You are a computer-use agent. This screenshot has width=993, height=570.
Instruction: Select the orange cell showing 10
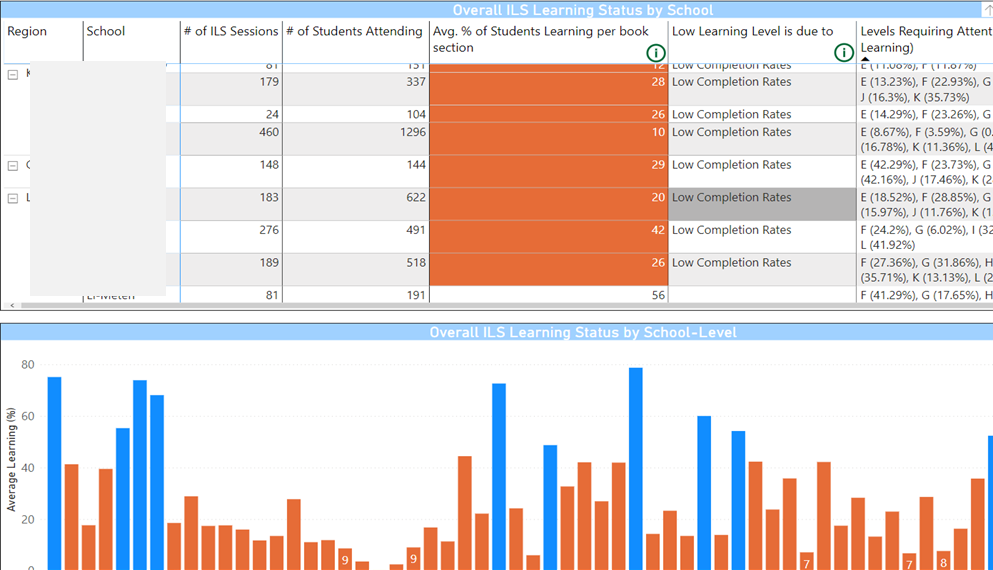pyautogui.click(x=548, y=139)
